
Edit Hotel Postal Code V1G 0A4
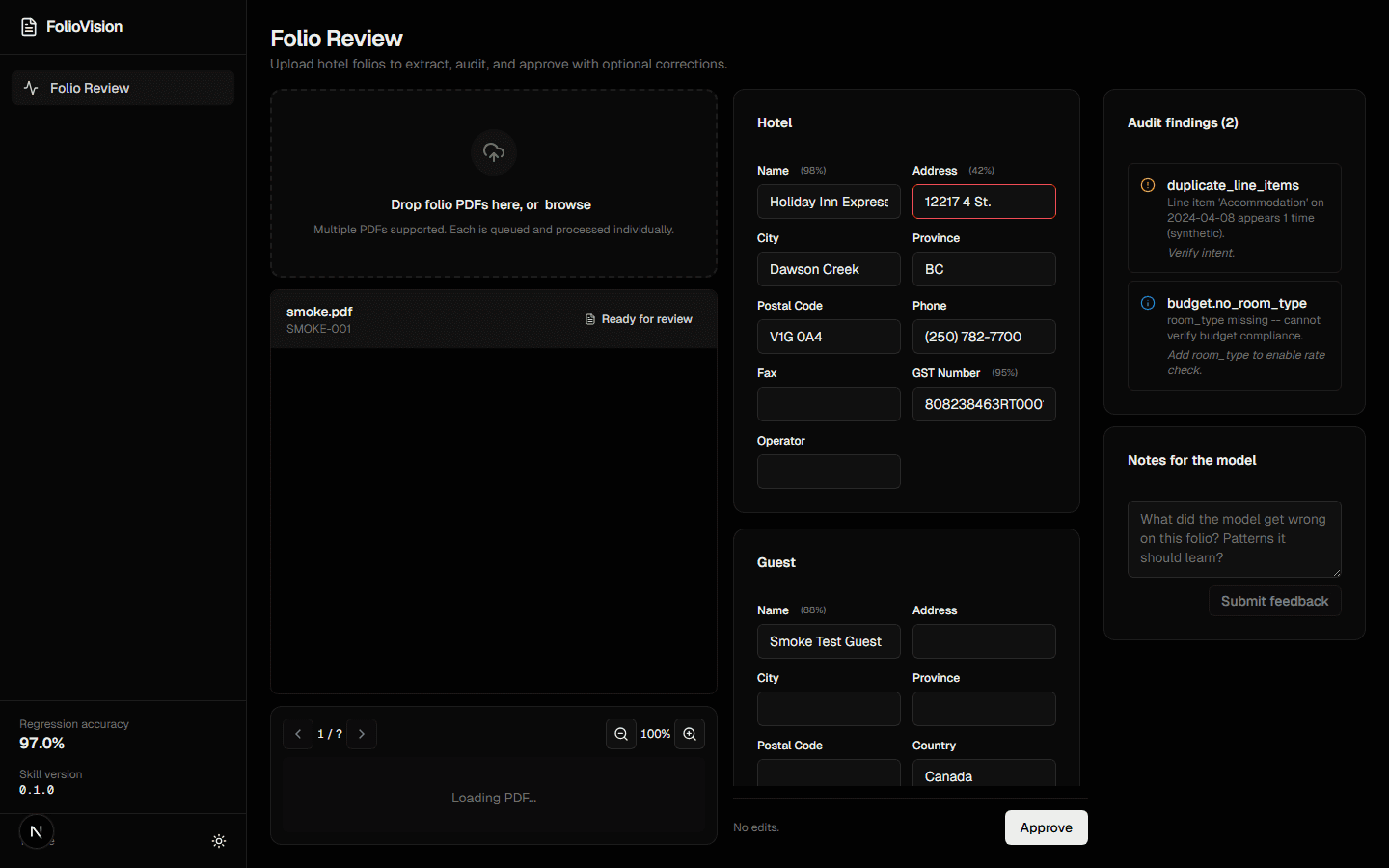829,337
